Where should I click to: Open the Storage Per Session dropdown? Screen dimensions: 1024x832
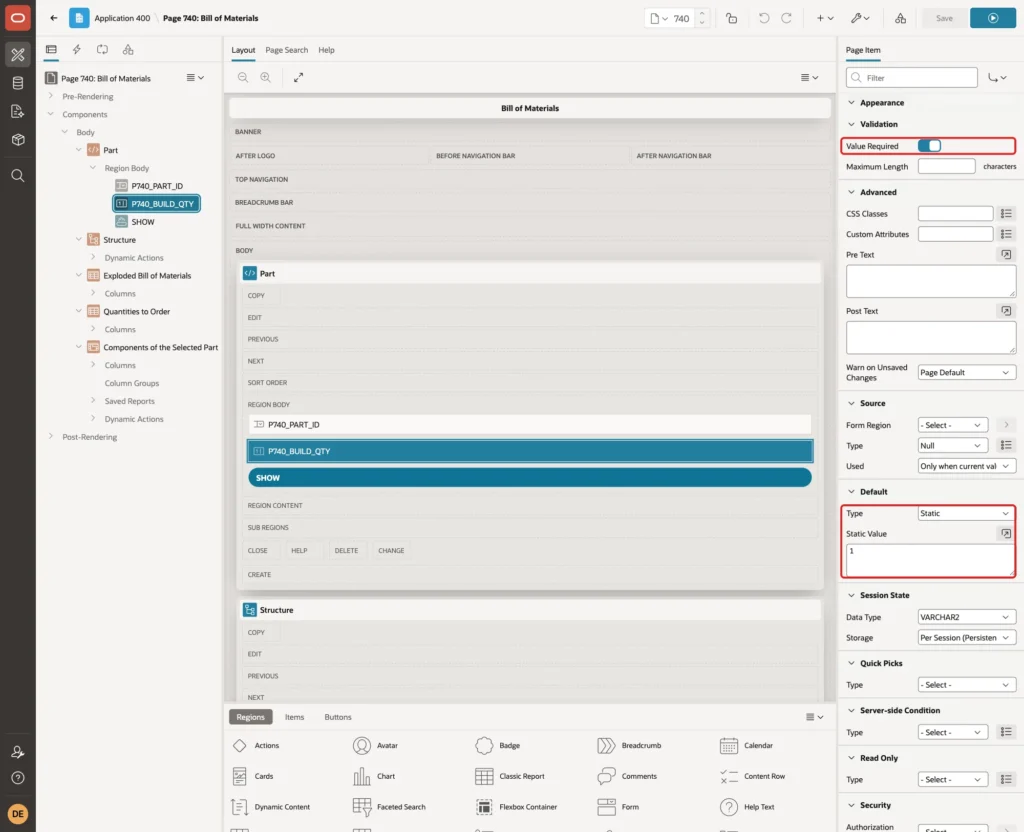(967, 637)
